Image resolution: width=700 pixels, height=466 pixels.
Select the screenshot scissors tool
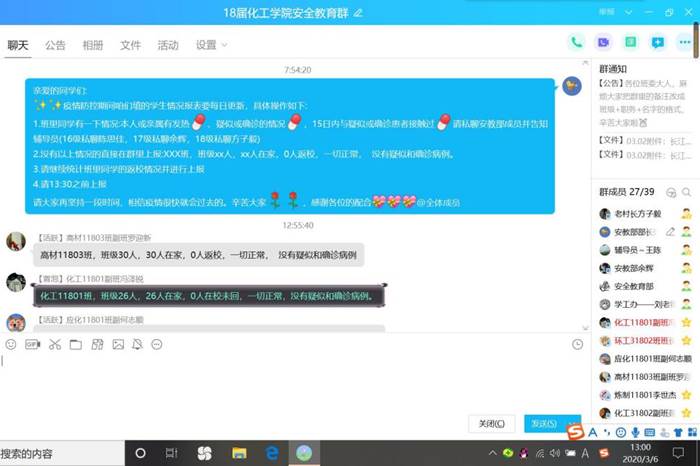[x=54, y=344]
